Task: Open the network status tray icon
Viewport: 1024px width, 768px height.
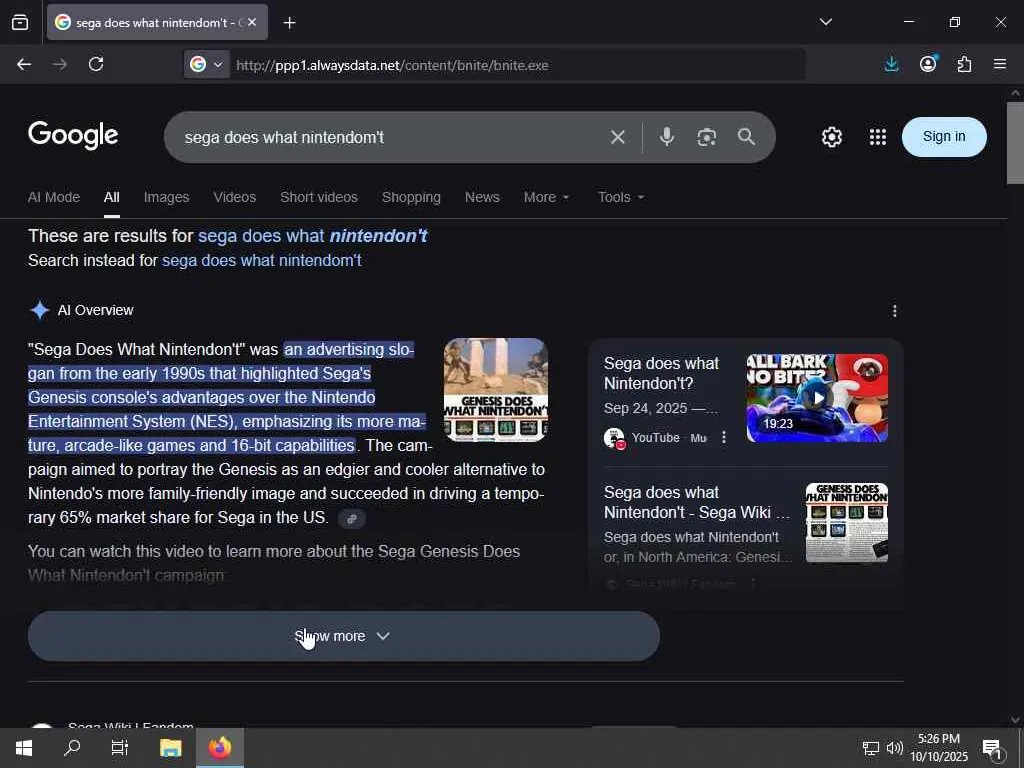Action: (x=871, y=748)
